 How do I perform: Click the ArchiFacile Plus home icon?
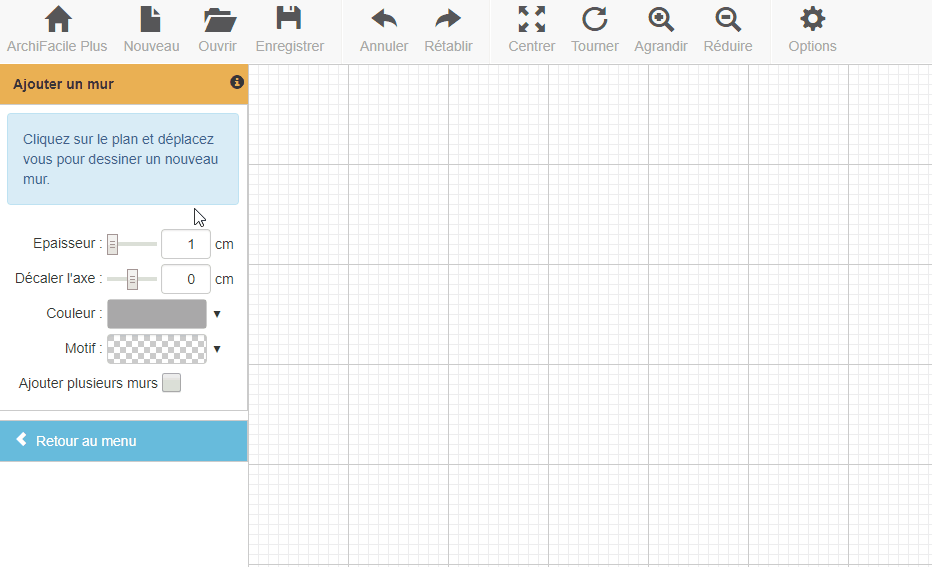58,20
